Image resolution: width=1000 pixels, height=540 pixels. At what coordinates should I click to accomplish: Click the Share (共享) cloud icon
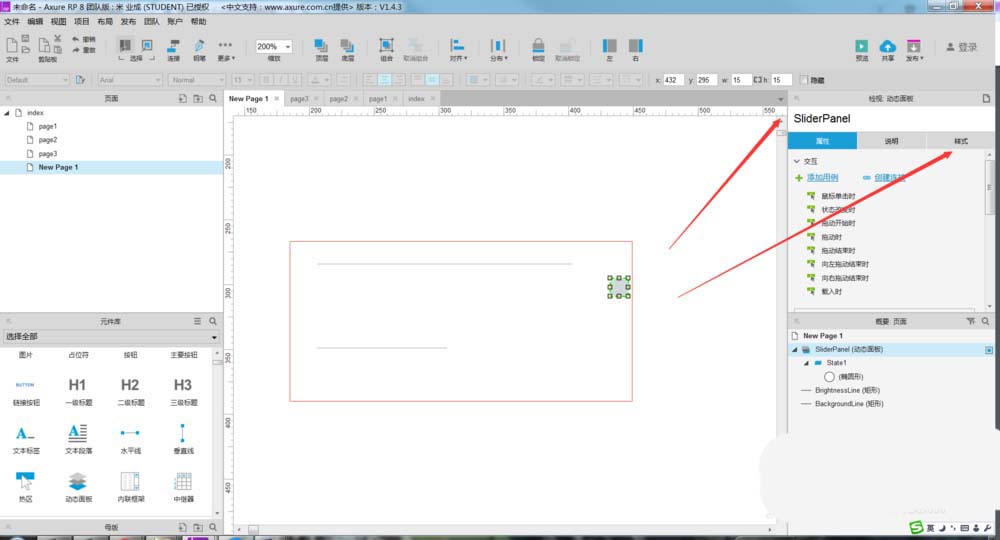[887, 46]
